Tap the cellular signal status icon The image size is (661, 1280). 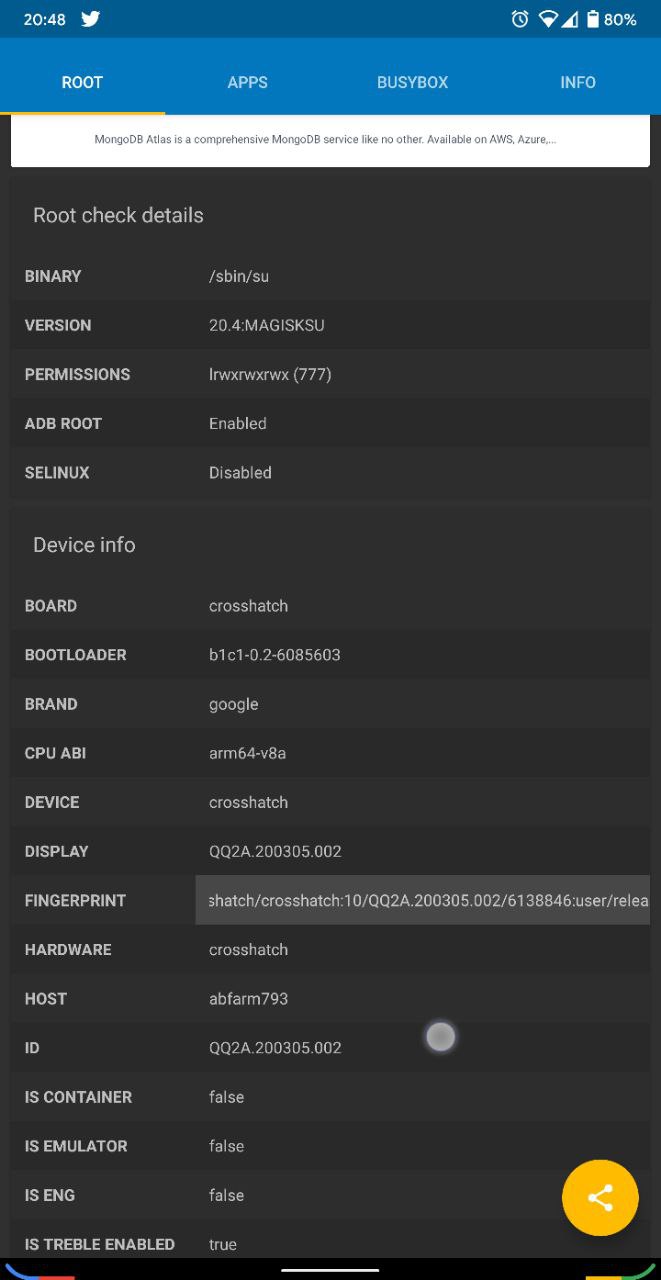click(569, 19)
